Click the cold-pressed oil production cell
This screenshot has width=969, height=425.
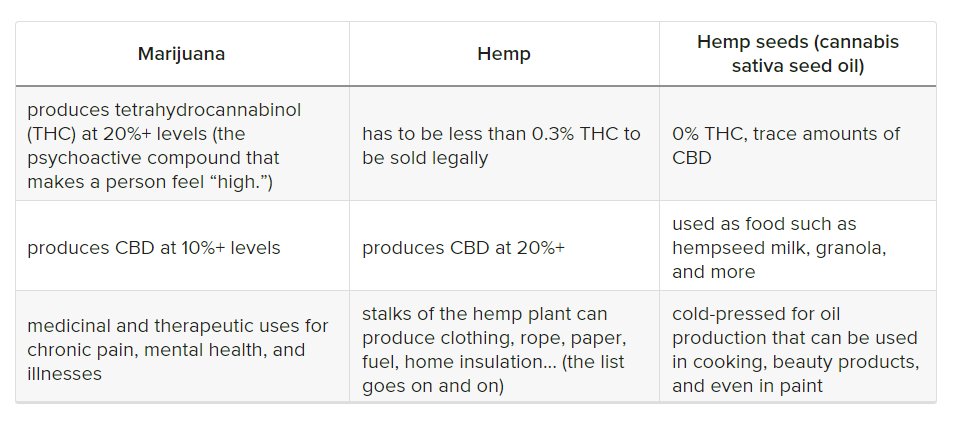(x=795, y=350)
